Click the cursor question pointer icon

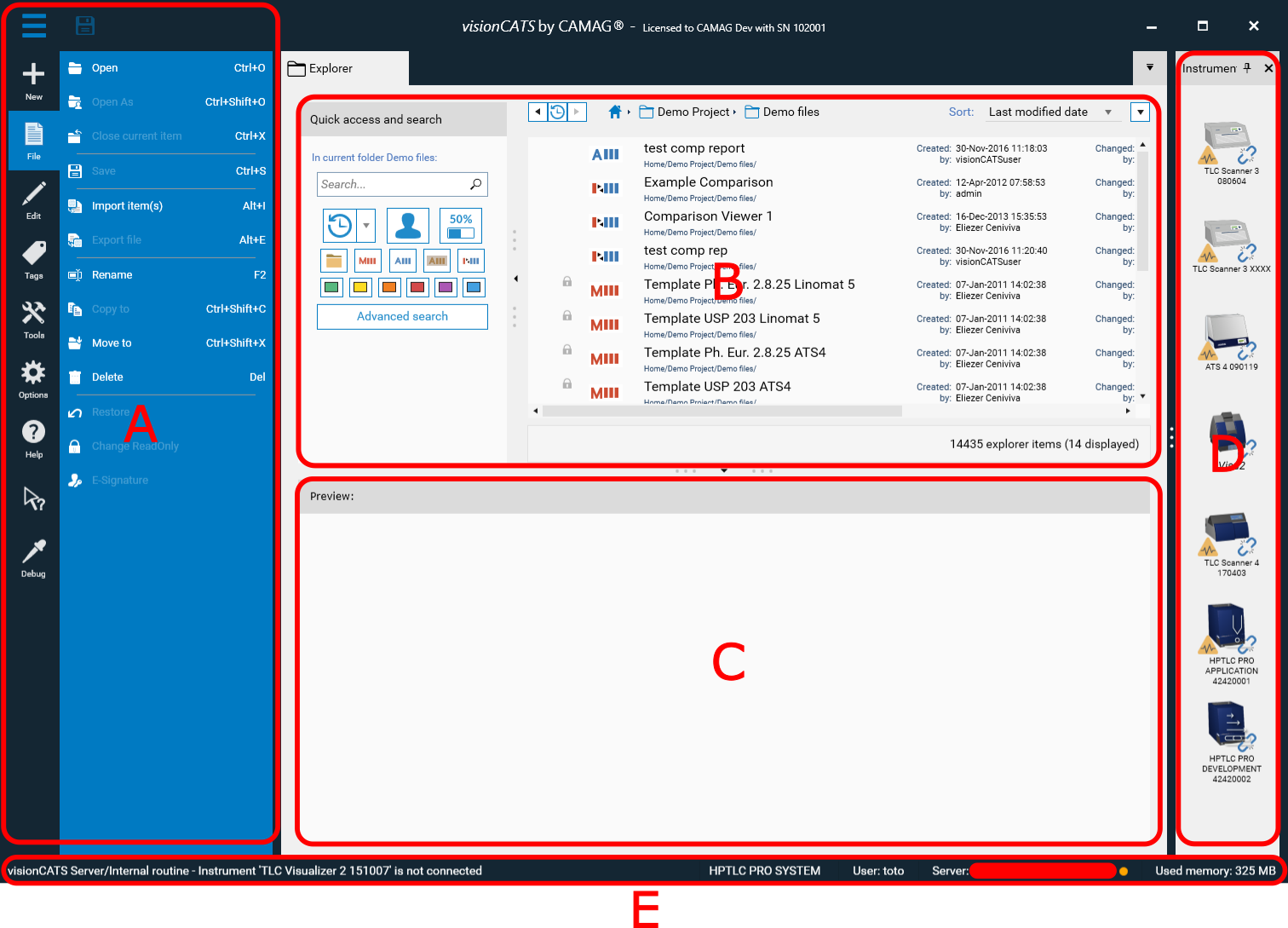33,499
